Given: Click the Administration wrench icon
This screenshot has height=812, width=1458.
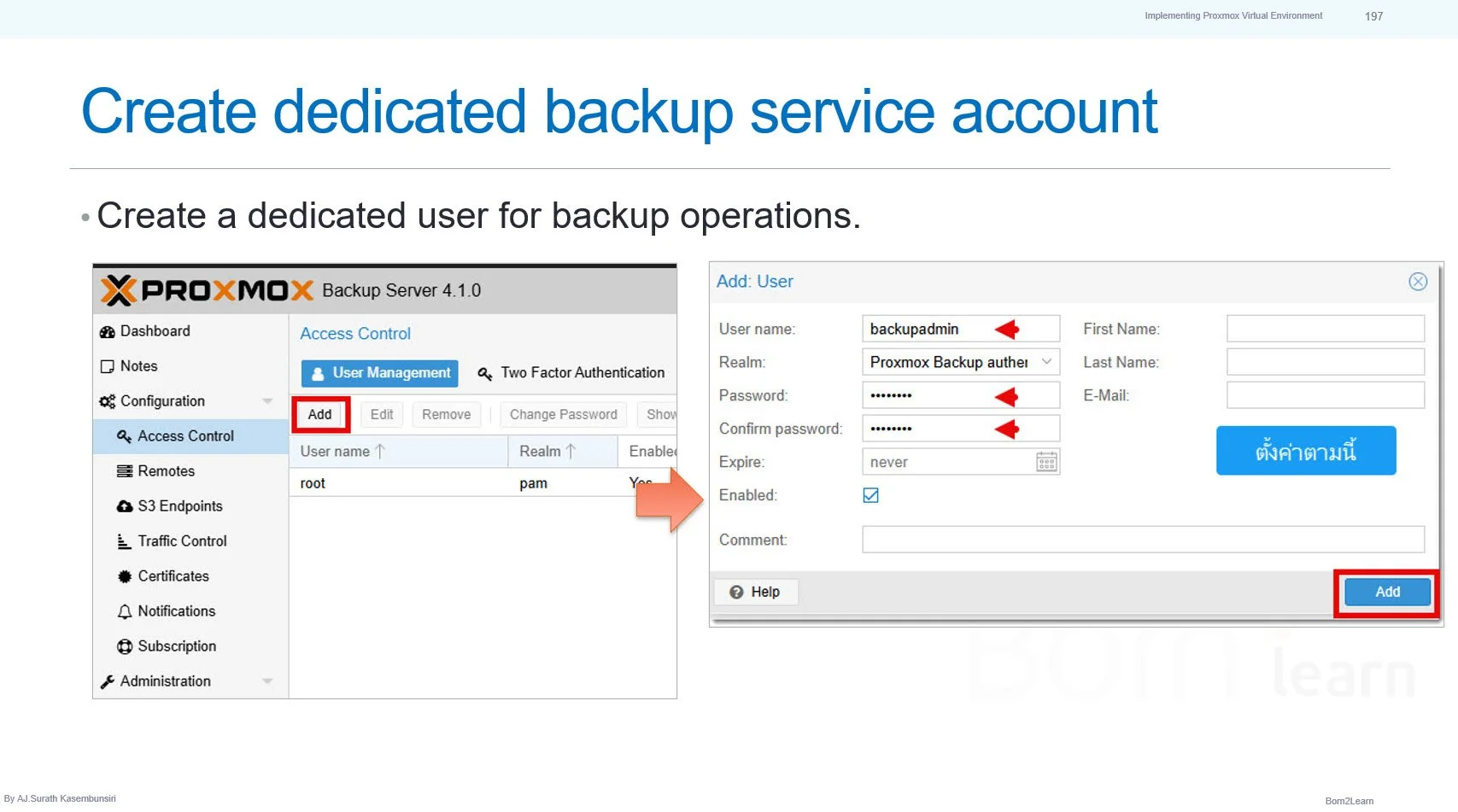Looking at the screenshot, I should 108,681.
